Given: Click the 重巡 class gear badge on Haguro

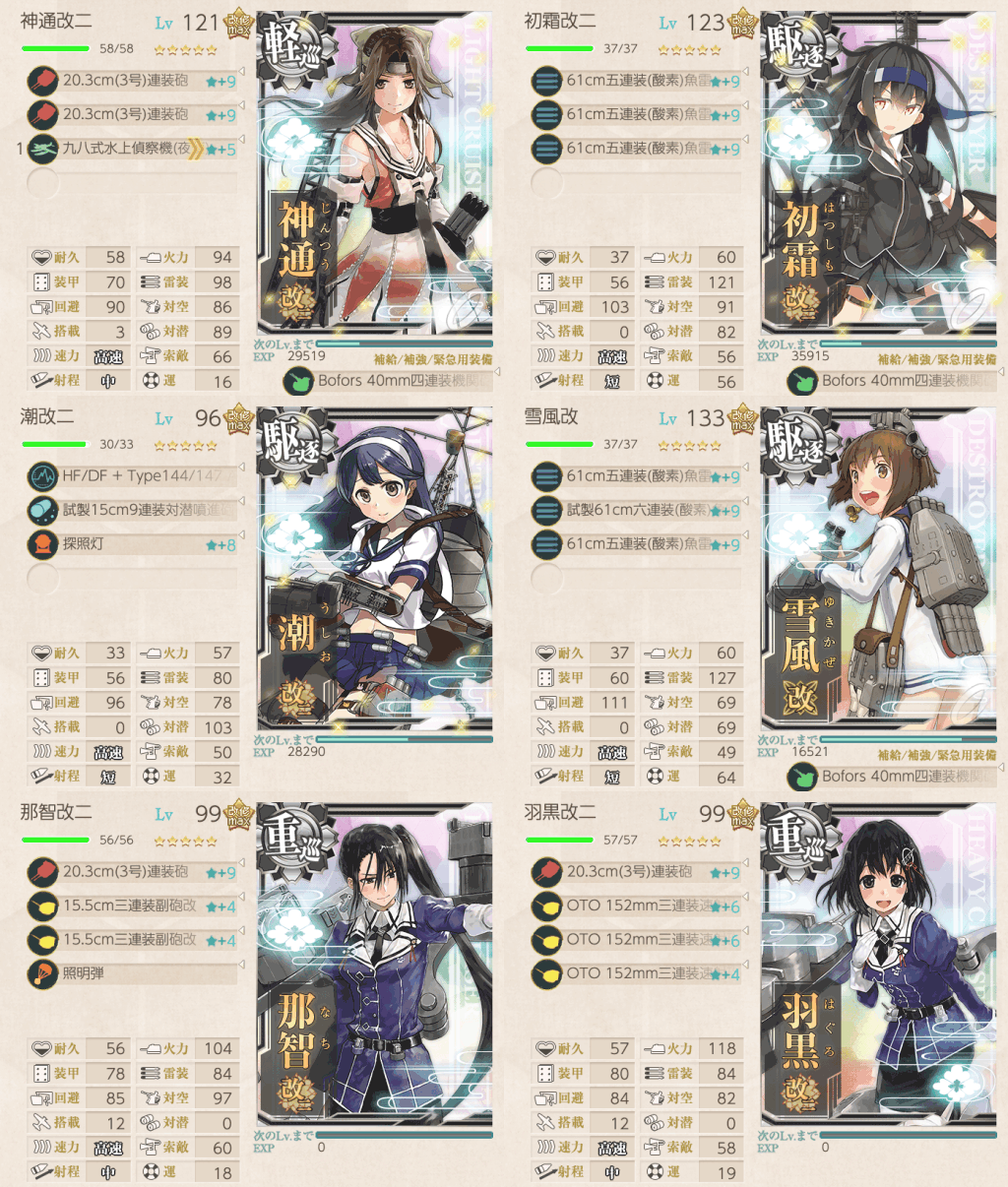Looking at the screenshot, I should [x=797, y=838].
